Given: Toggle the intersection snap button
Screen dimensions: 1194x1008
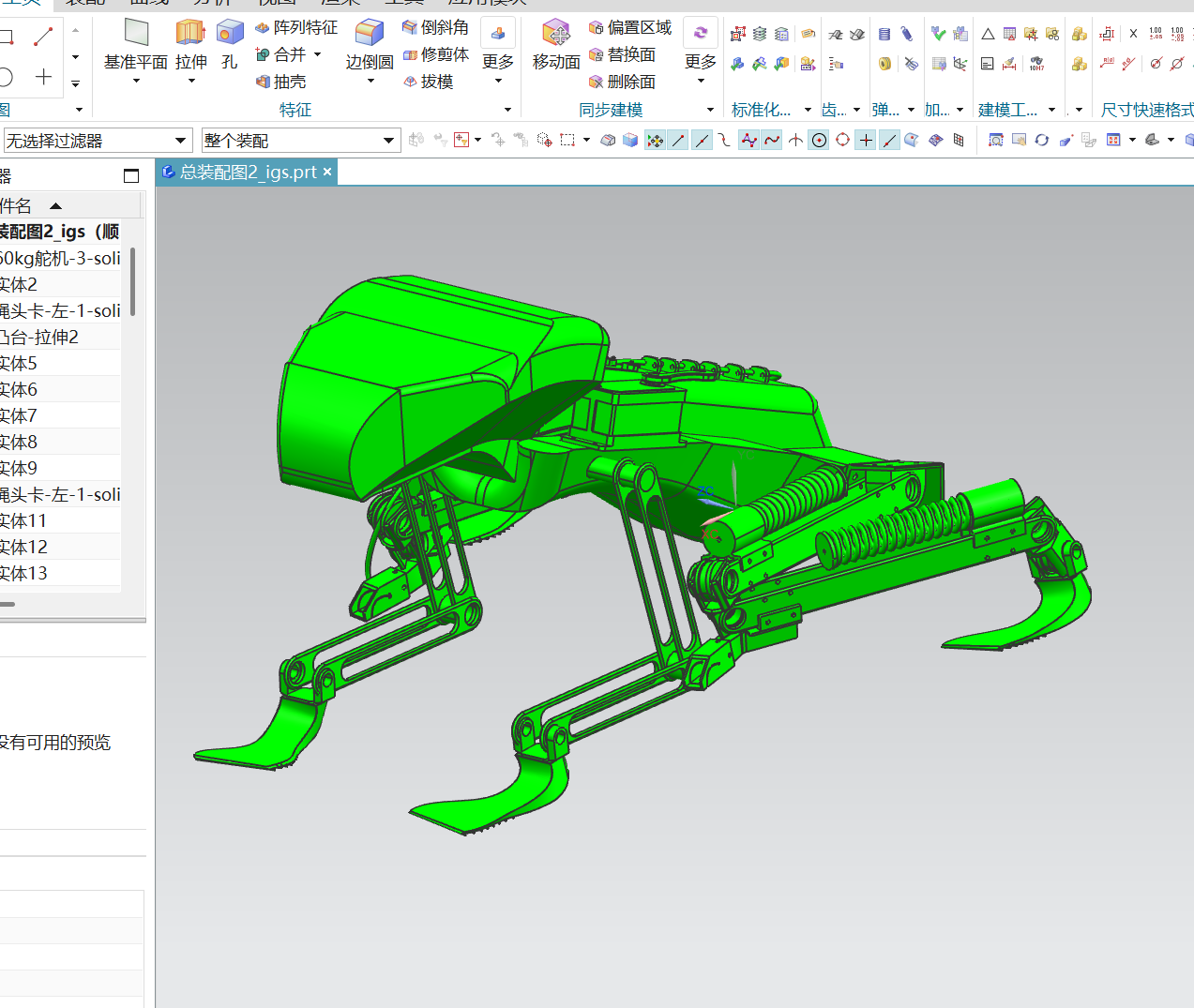Looking at the screenshot, I should click(x=795, y=141).
